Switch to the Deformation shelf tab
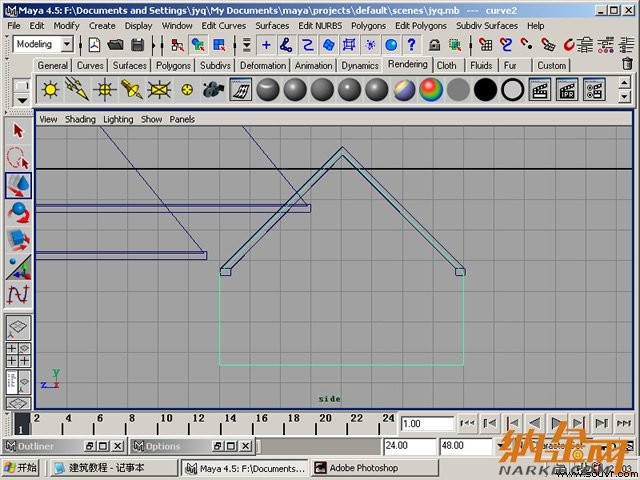 coord(263,66)
